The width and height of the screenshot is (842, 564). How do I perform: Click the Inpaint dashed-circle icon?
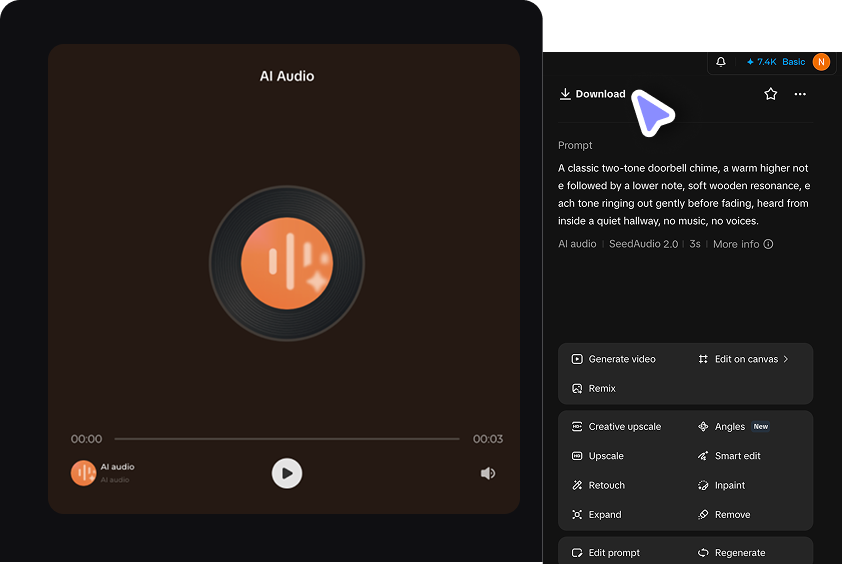coord(703,485)
